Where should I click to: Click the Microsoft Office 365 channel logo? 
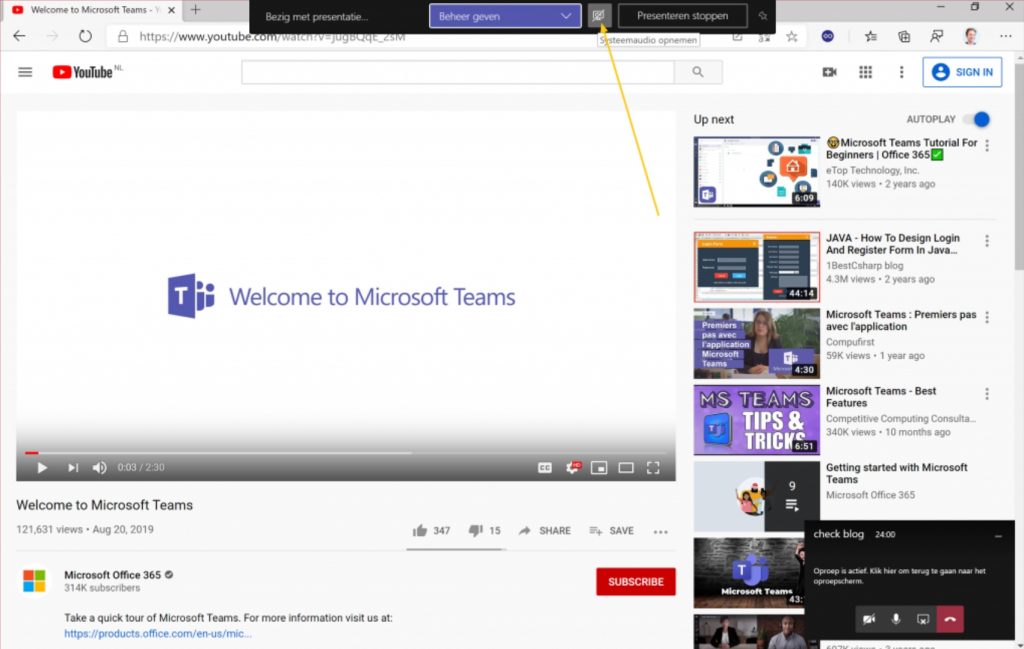pyautogui.click(x=34, y=580)
